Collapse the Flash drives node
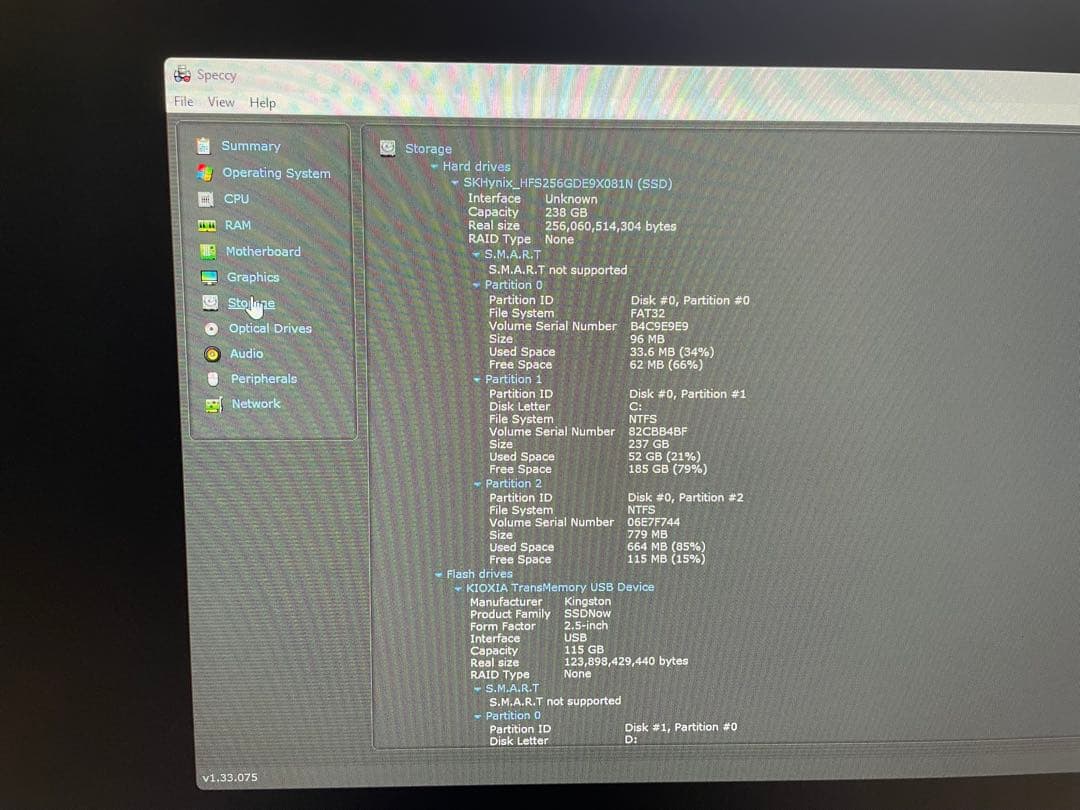Viewport: 1080px width, 810px height. click(x=438, y=574)
